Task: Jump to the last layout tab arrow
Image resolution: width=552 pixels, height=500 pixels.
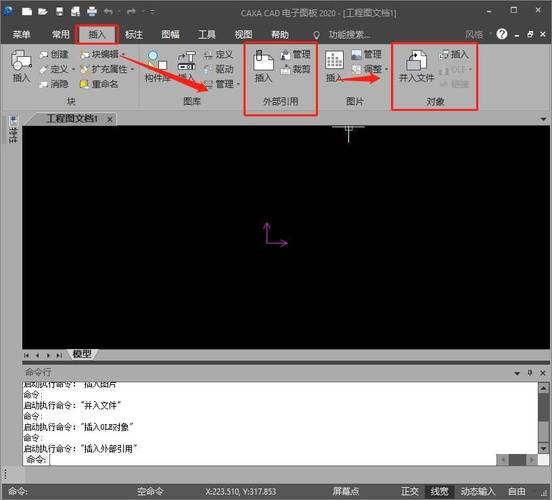Action: coord(59,355)
